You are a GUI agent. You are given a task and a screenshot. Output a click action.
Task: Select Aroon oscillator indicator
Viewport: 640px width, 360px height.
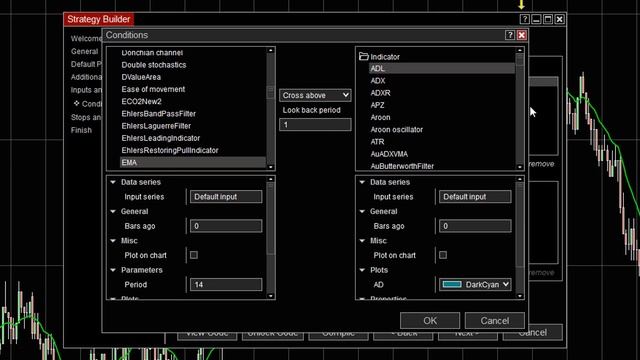coord(396,130)
